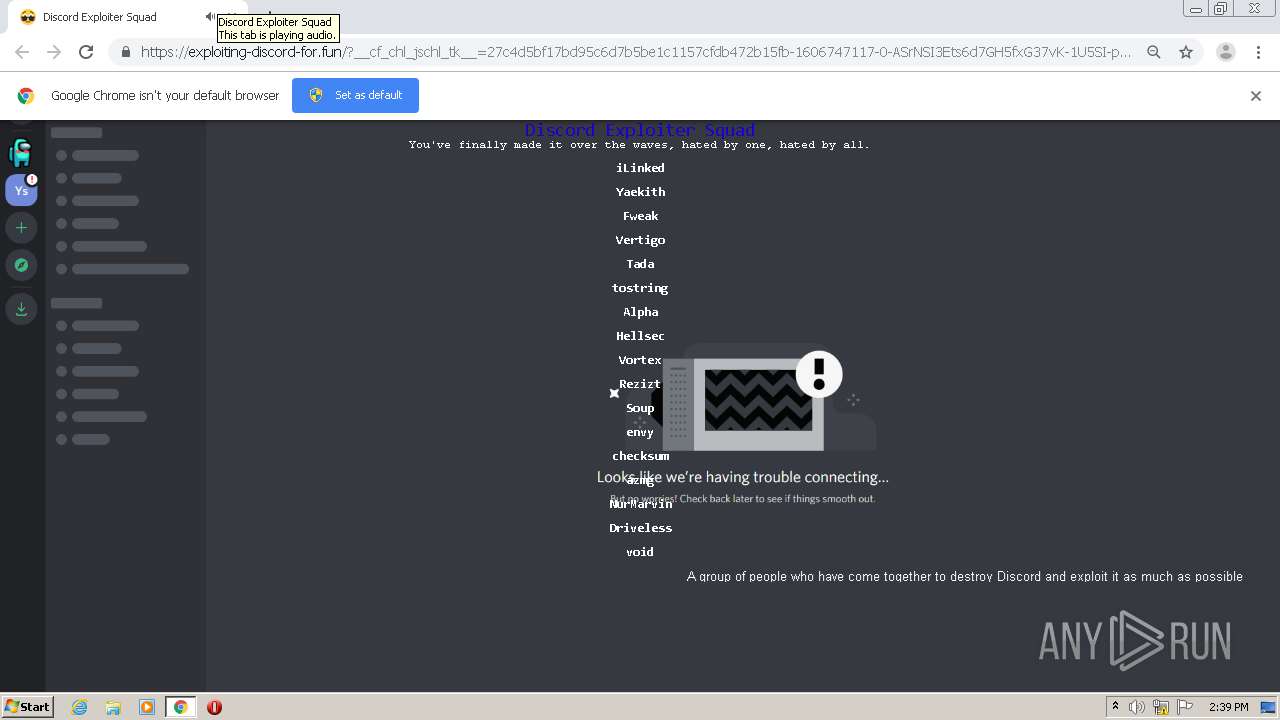Click the Show desktop button

click(1269, 707)
